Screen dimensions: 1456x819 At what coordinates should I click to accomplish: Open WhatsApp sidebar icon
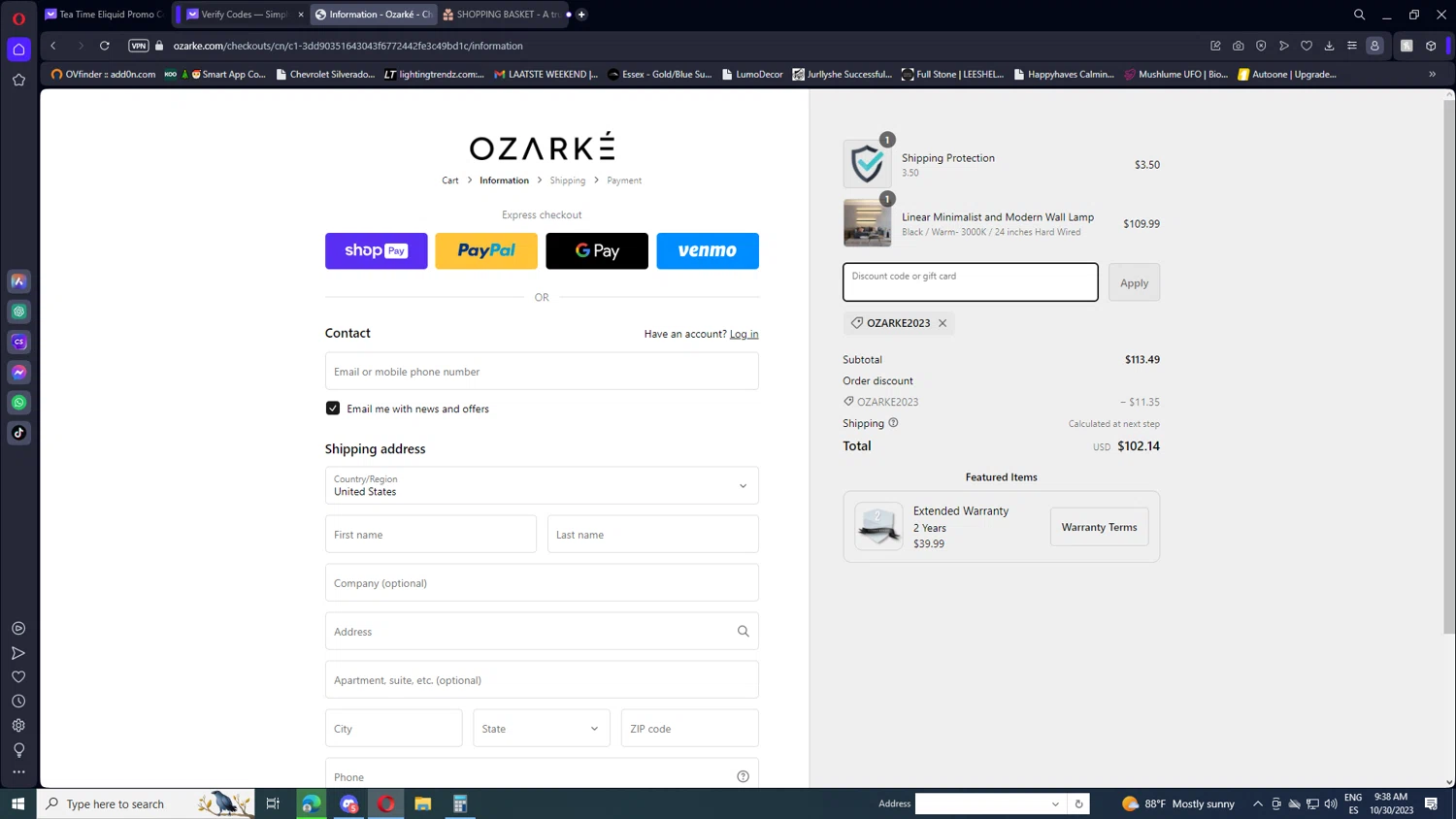click(18, 403)
